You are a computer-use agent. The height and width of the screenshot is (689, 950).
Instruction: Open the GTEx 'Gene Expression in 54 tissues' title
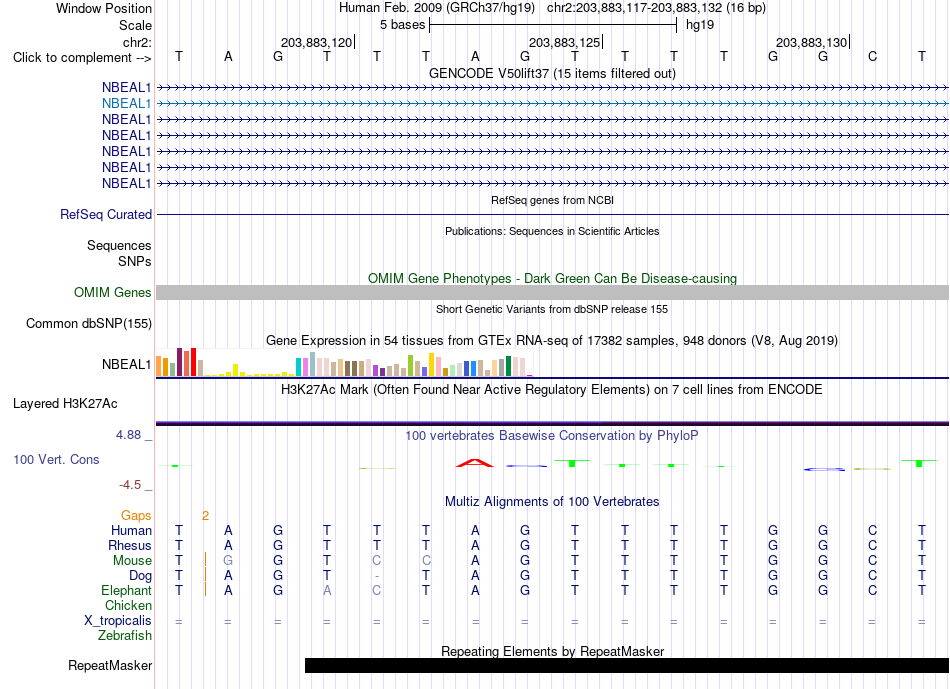point(552,341)
